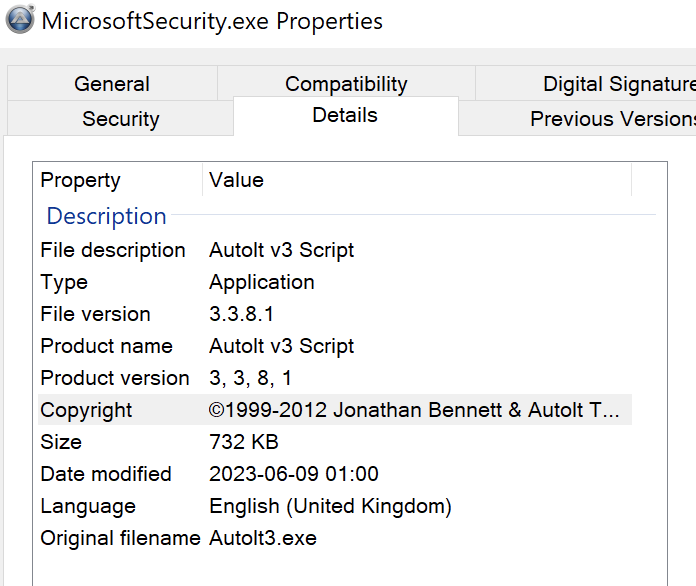Click the Jonathan Bennett copyright value

coord(414,410)
